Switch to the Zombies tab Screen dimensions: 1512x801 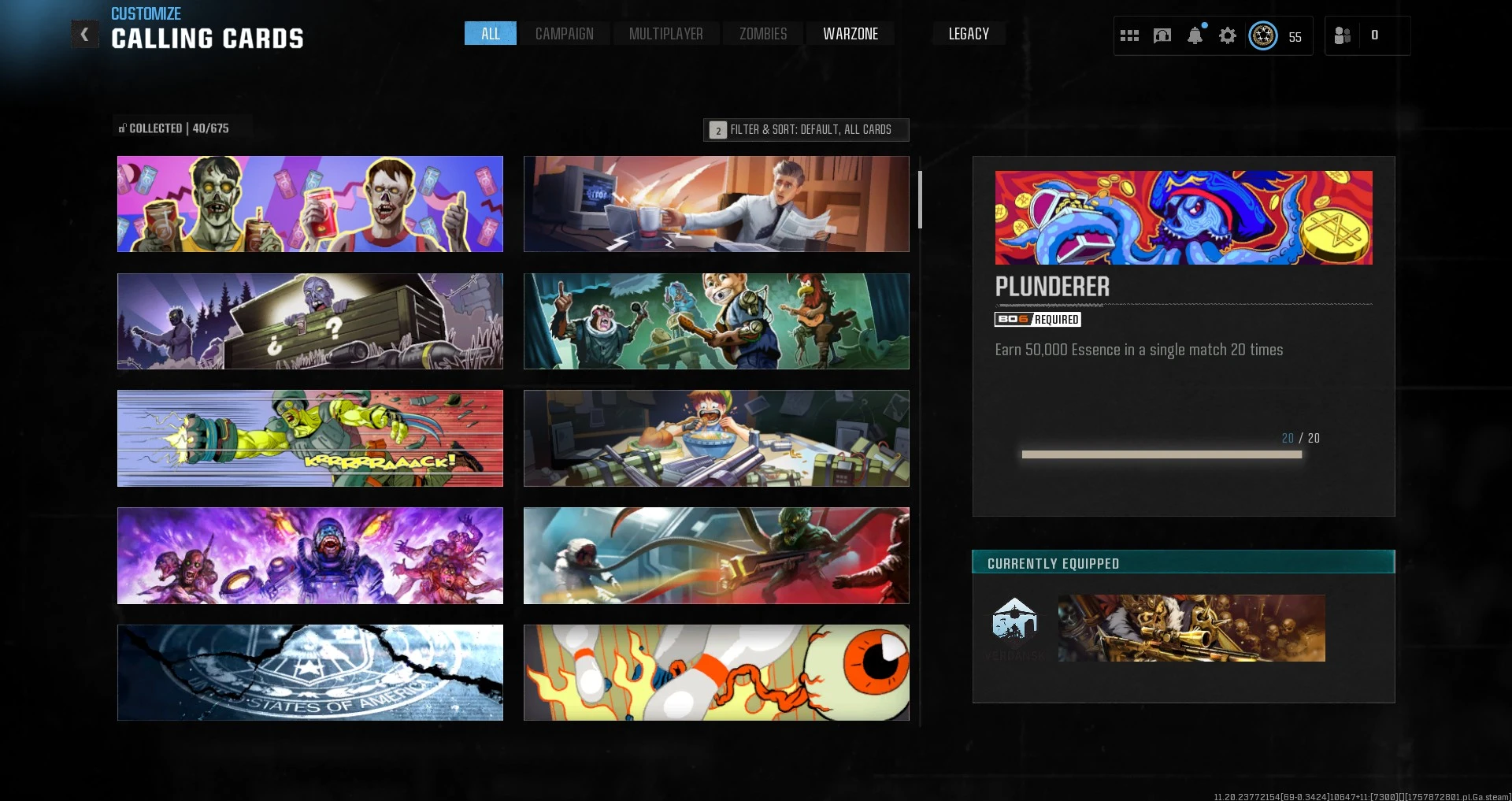tap(763, 34)
